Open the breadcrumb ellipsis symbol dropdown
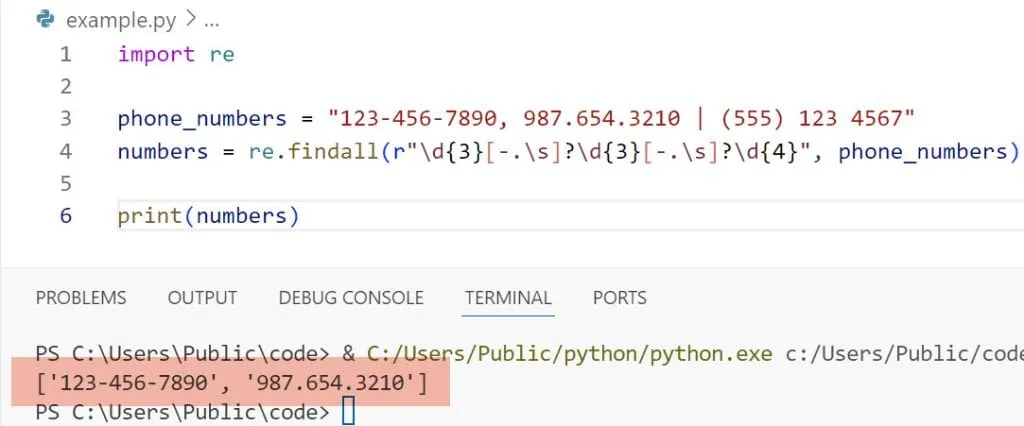 210,20
